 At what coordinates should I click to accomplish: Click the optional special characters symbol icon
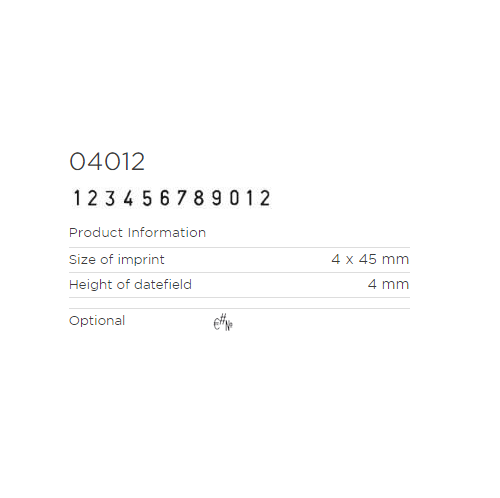click(x=223, y=322)
